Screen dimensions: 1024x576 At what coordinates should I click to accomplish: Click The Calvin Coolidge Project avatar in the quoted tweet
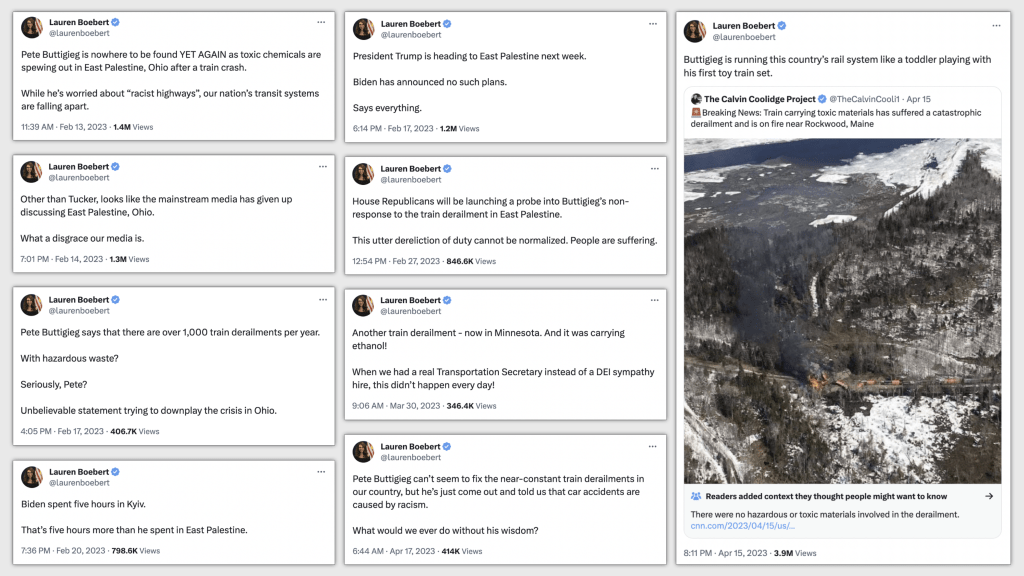tap(694, 99)
